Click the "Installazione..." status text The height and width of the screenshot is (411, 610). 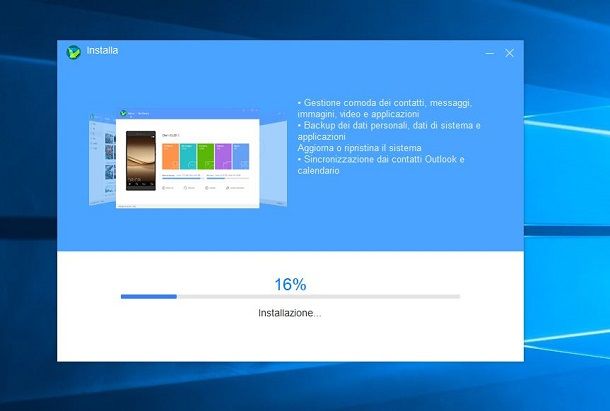pos(290,313)
